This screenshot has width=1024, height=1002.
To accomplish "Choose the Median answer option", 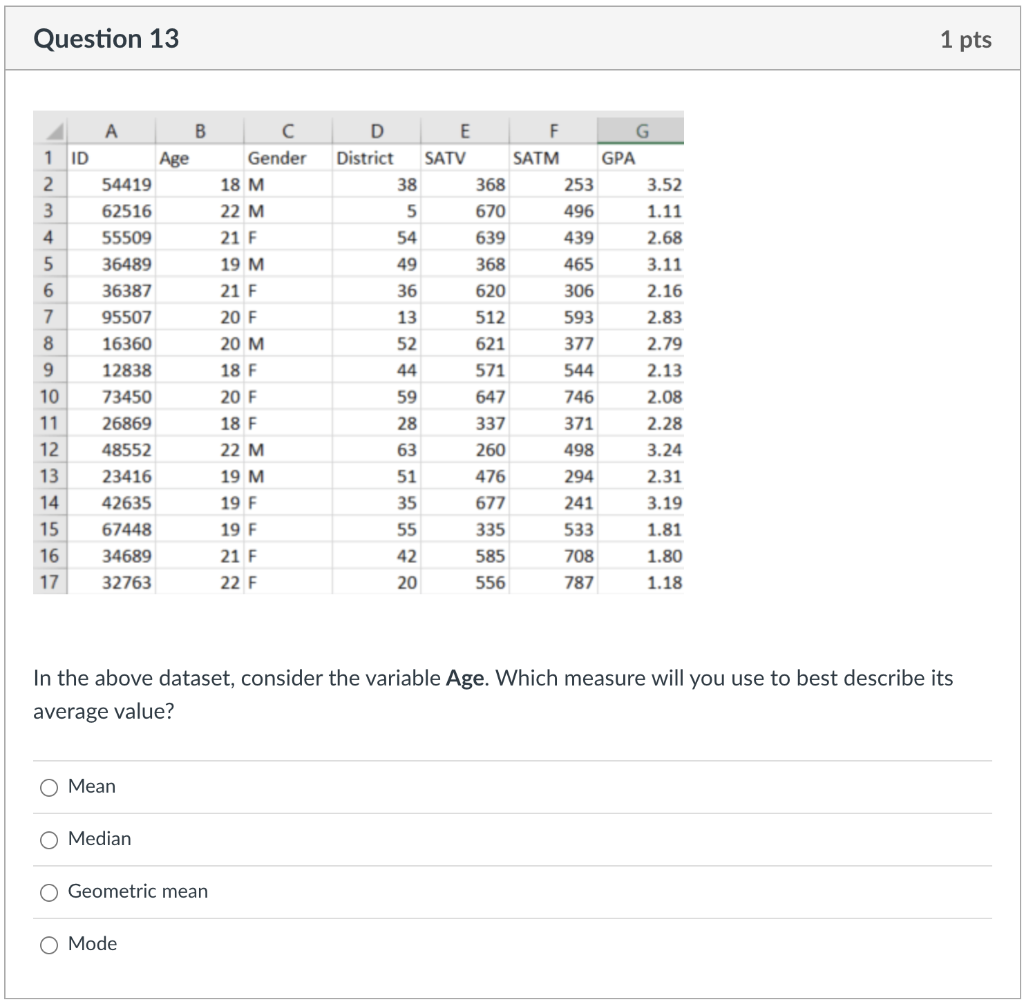I will coord(49,840).
